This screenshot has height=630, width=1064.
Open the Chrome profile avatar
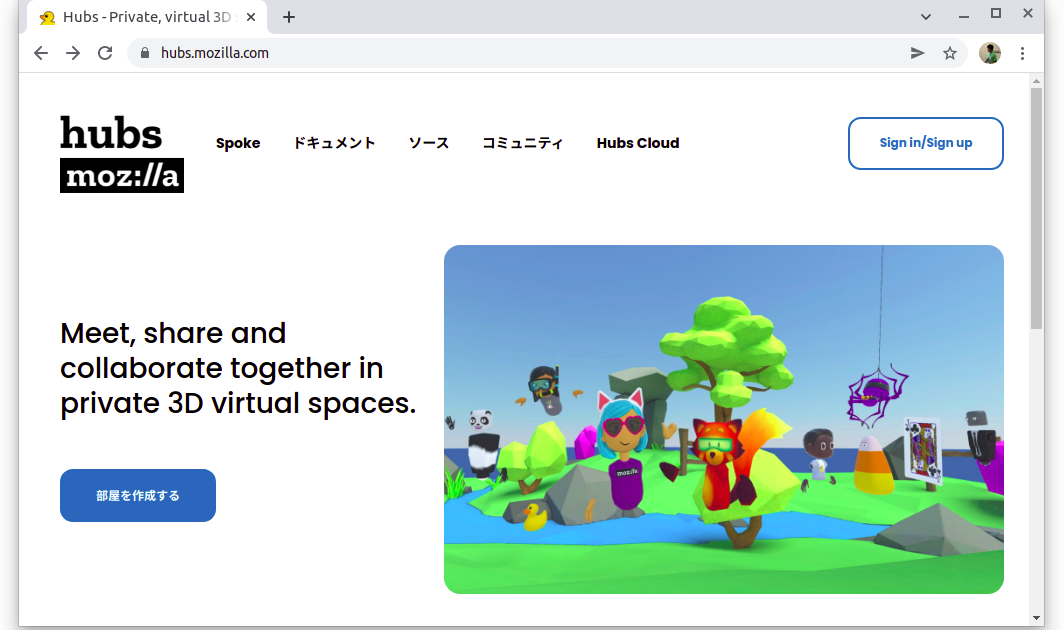990,53
